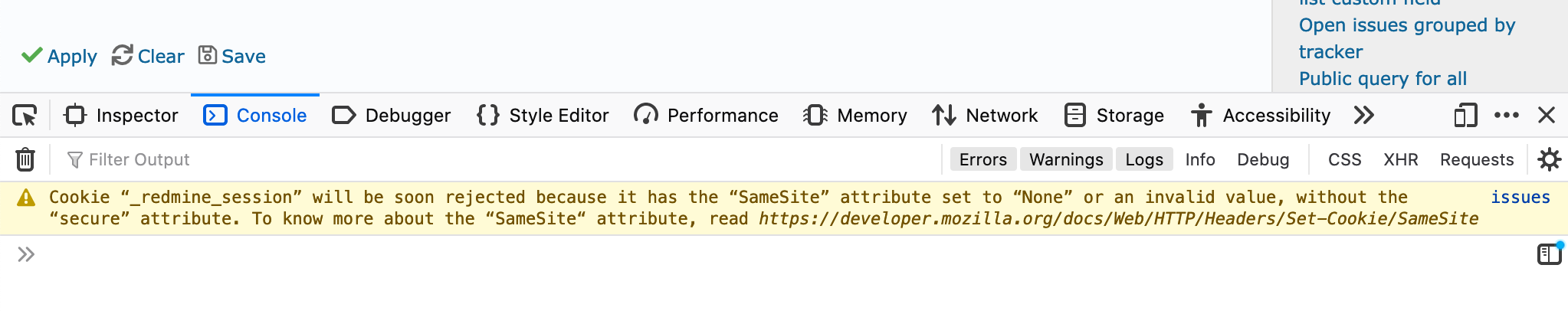Open the SameSite MDN documentation link
The image size is (1568, 314).
[1118, 219]
